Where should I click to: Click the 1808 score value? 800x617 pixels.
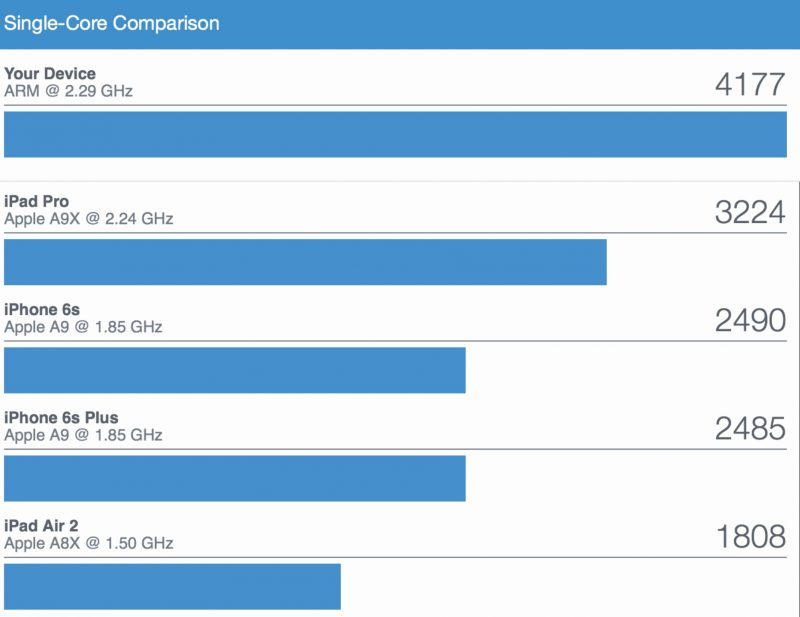751,536
